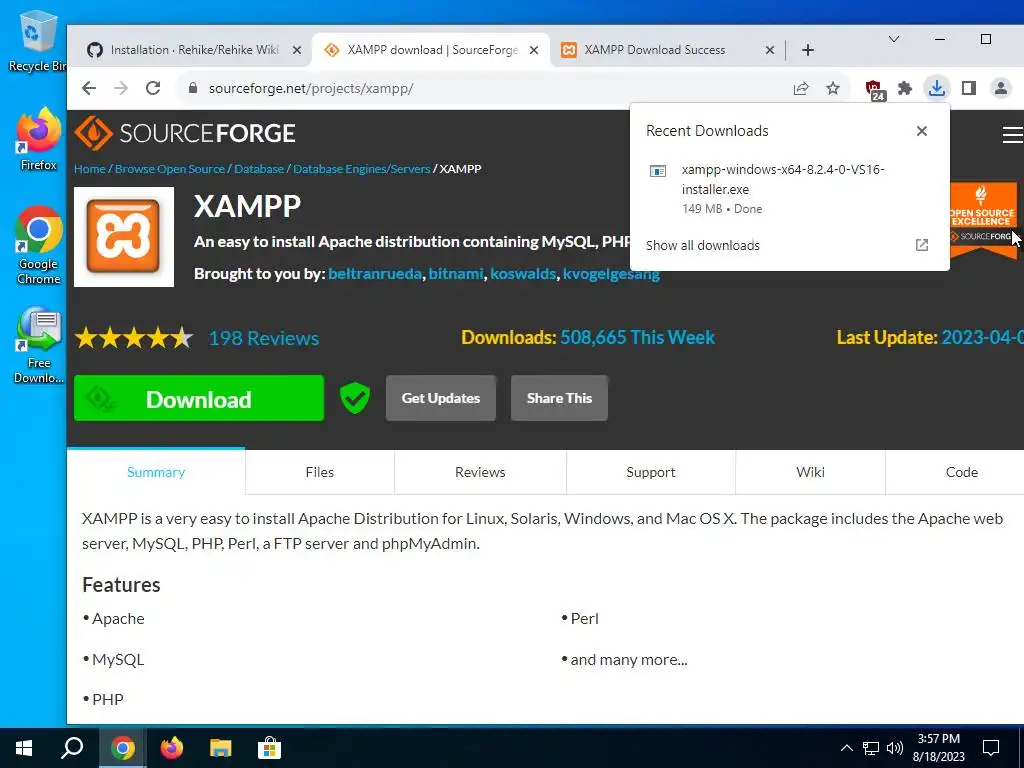Open the Code tab
This screenshot has height=768, width=1024.
[961, 472]
